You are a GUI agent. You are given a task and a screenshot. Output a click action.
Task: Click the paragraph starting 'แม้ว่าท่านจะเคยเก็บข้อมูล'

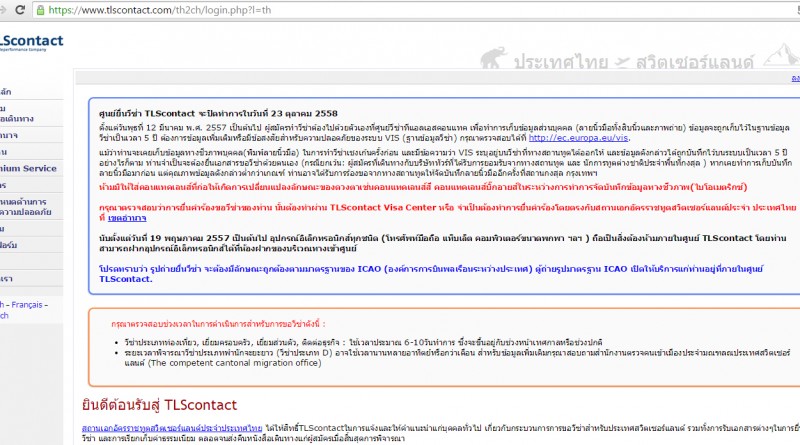pyautogui.click(x=445, y=163)
